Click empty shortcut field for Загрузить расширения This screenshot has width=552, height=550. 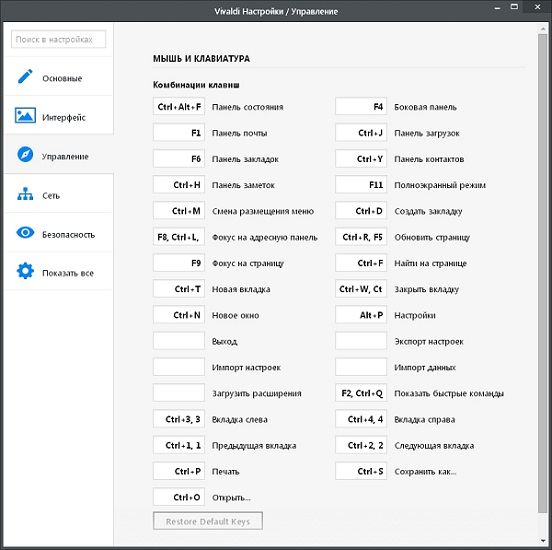(x=179, y=393)
